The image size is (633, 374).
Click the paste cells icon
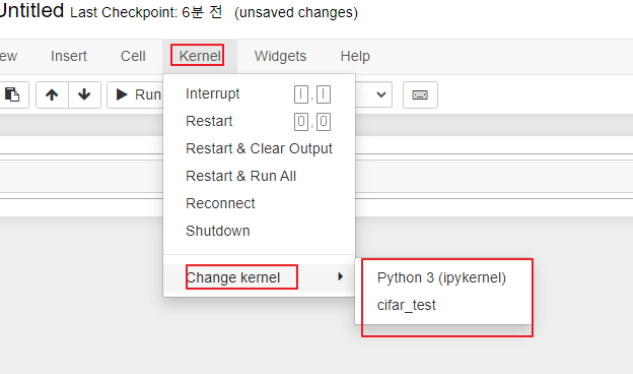[x=13, y=95]
